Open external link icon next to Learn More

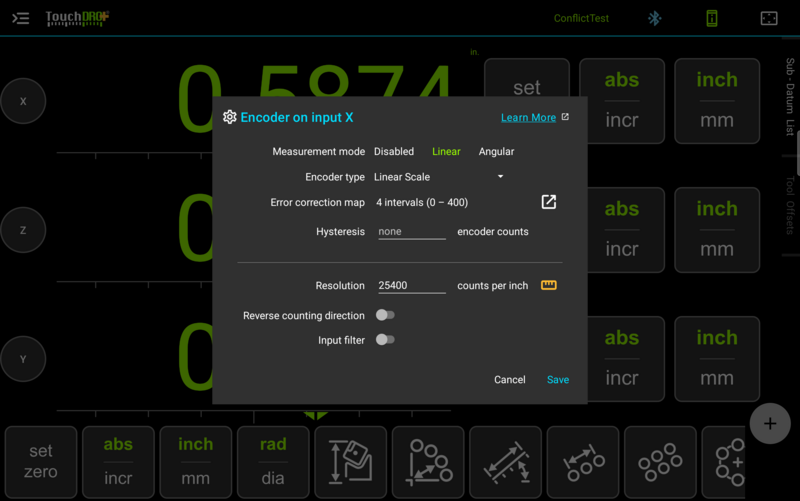[565, 117]
